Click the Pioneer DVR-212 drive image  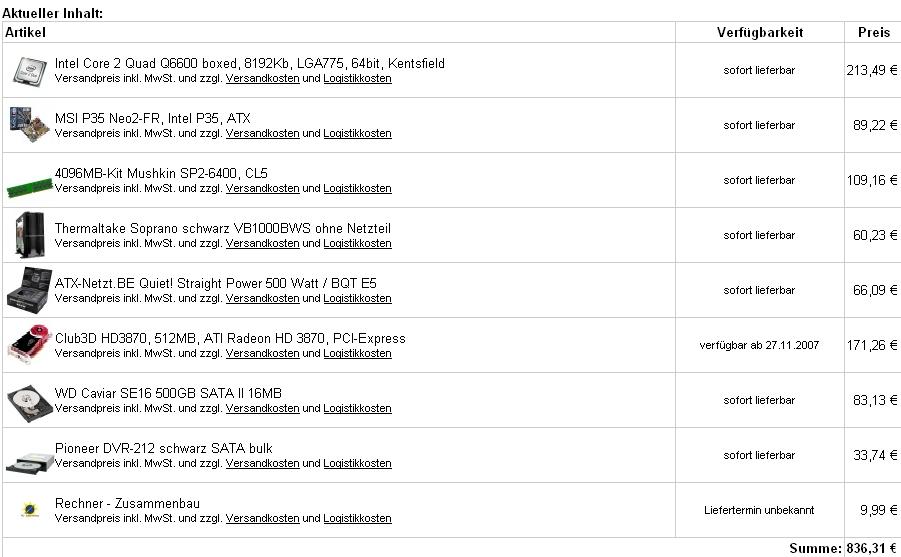29,463
